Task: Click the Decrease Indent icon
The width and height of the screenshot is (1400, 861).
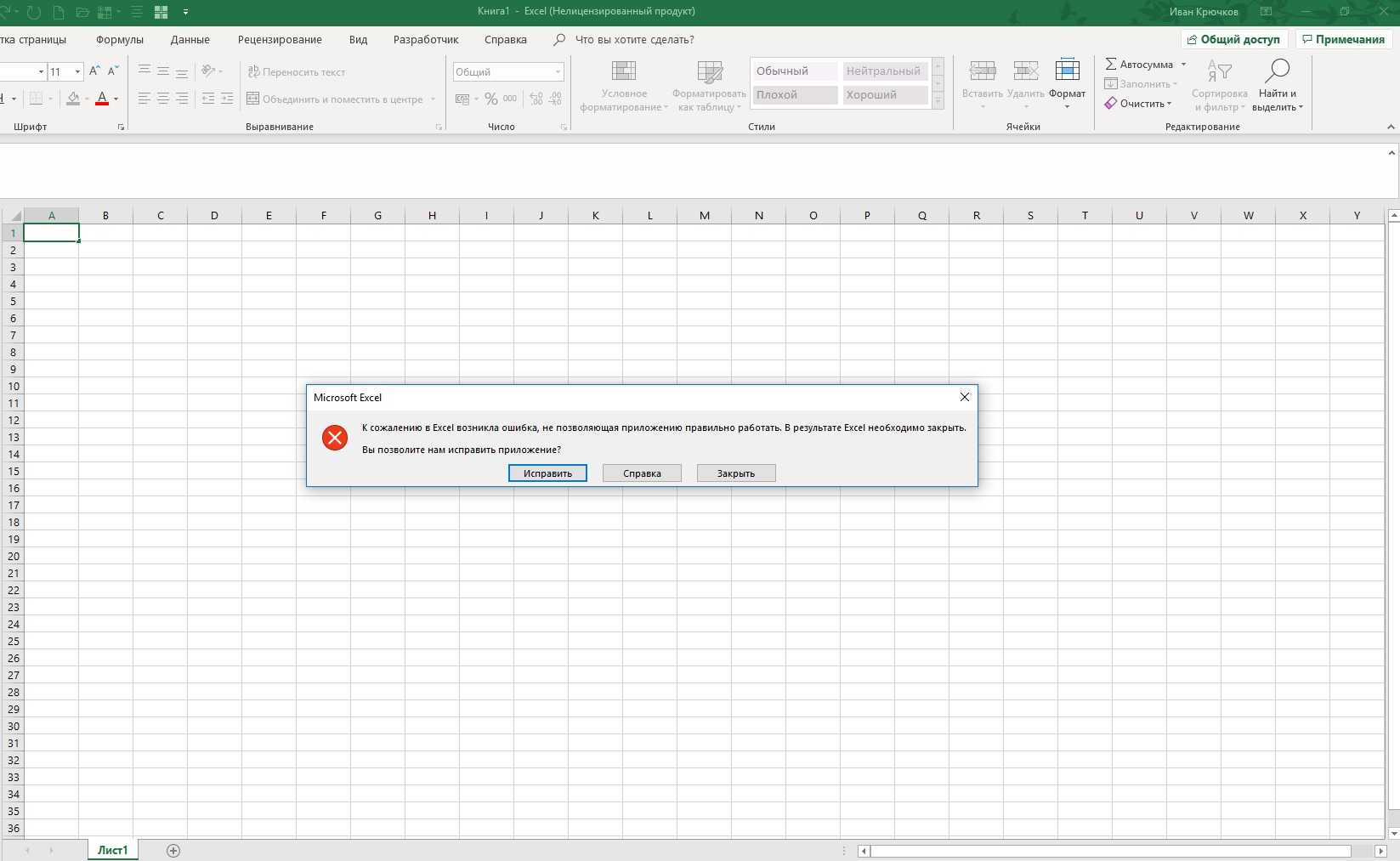Action: pyautogui.click(x=208, y=99)
